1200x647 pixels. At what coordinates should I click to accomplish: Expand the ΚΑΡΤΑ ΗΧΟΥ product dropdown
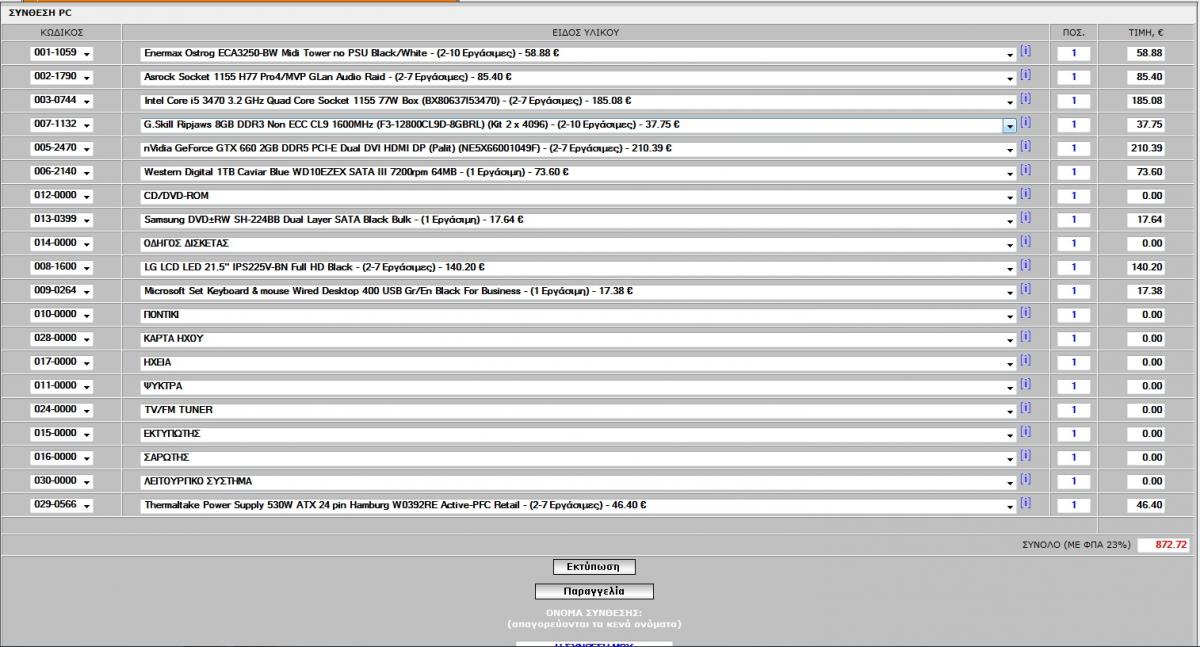(578, 338)
